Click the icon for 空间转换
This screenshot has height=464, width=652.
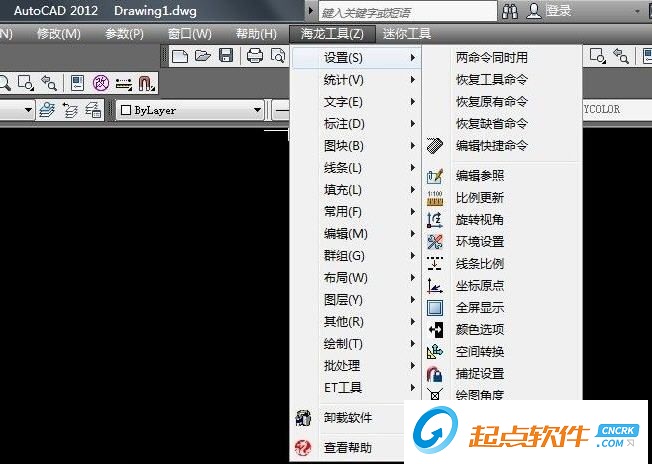coord(435,352)
